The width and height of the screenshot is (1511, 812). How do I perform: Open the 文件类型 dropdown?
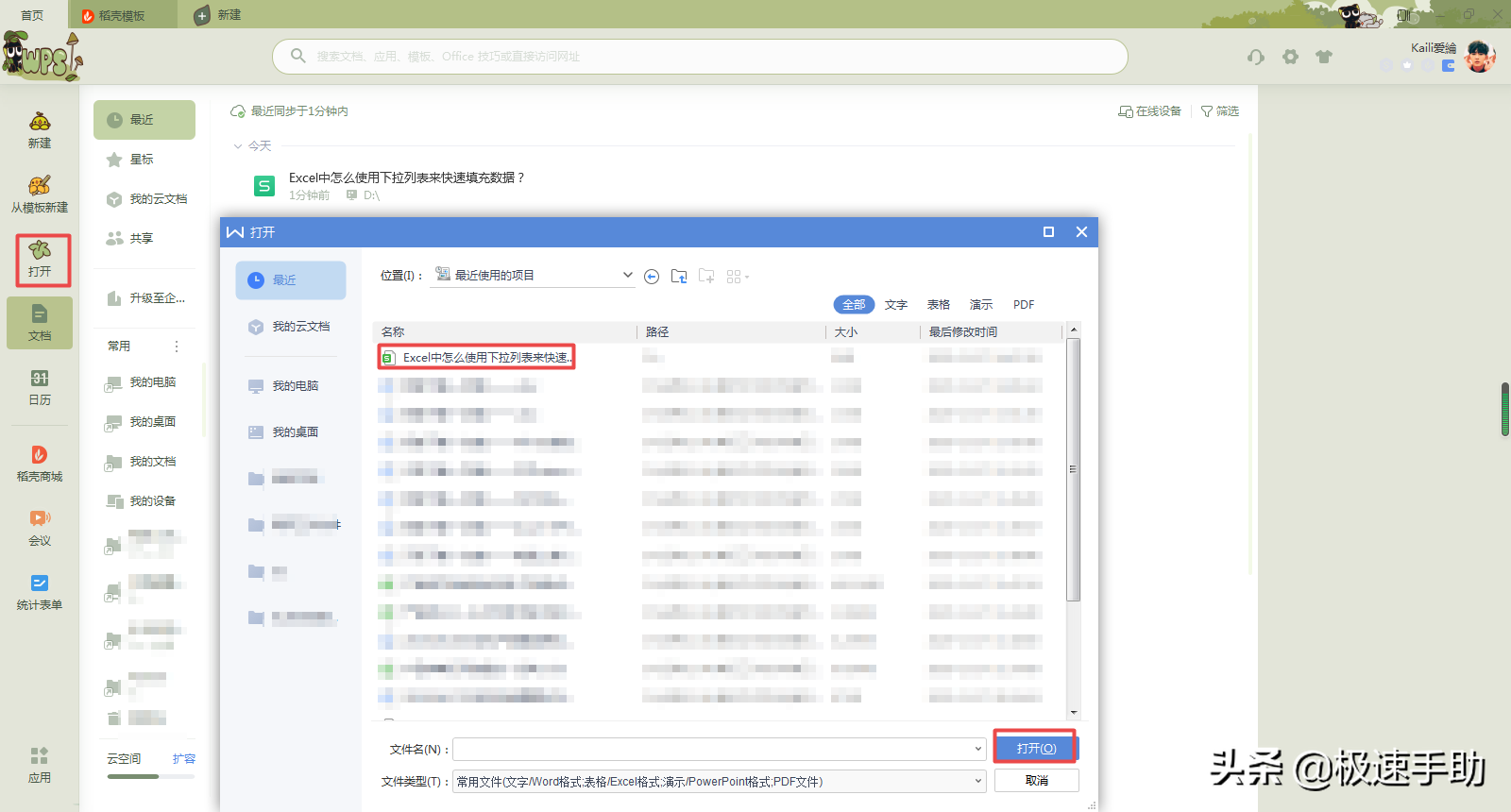(x=720, y=781)
